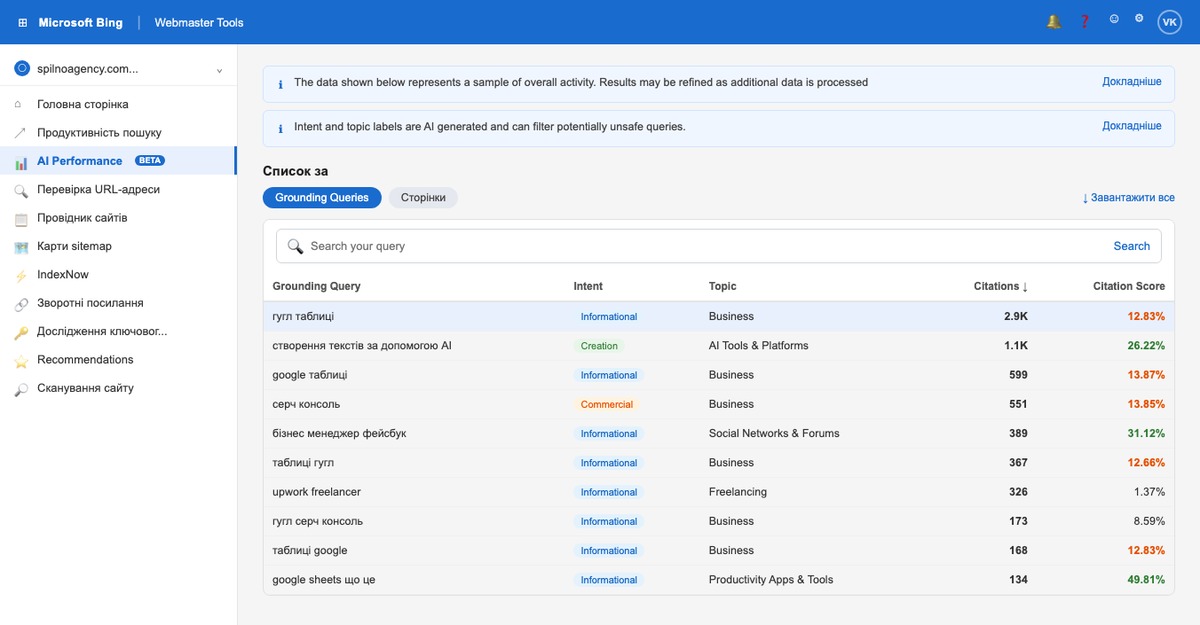Screen dimensions: 1200x625
Task: Click Citation Score column header
Action: click(1129, 286)
